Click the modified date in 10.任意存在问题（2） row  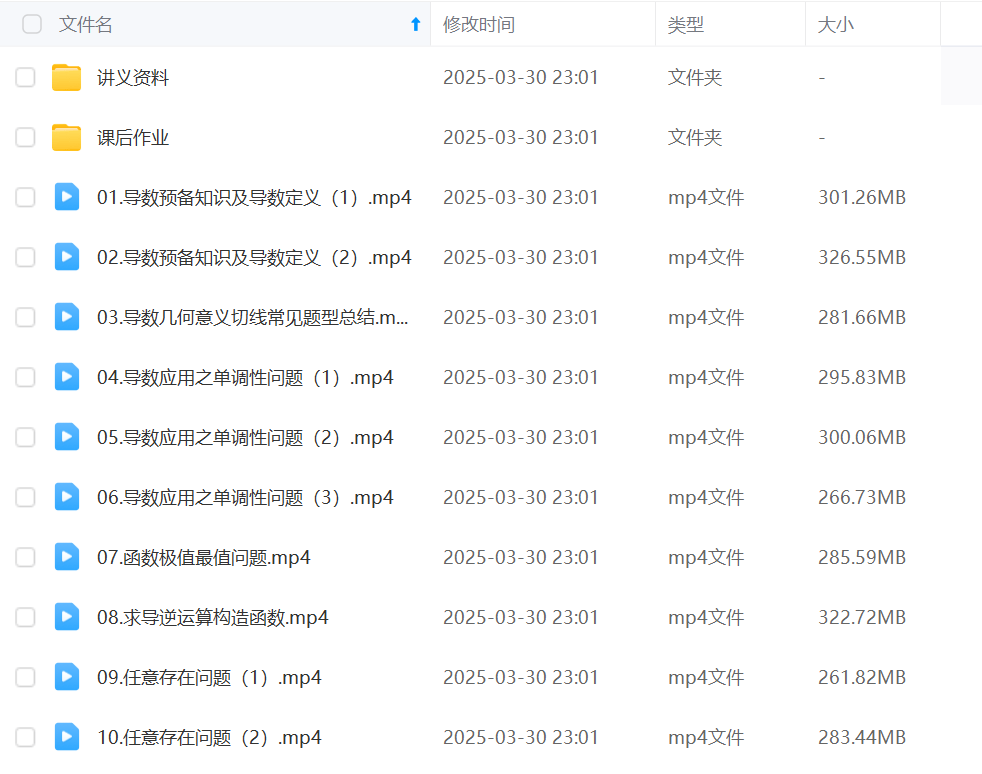(x=520, y=737)
